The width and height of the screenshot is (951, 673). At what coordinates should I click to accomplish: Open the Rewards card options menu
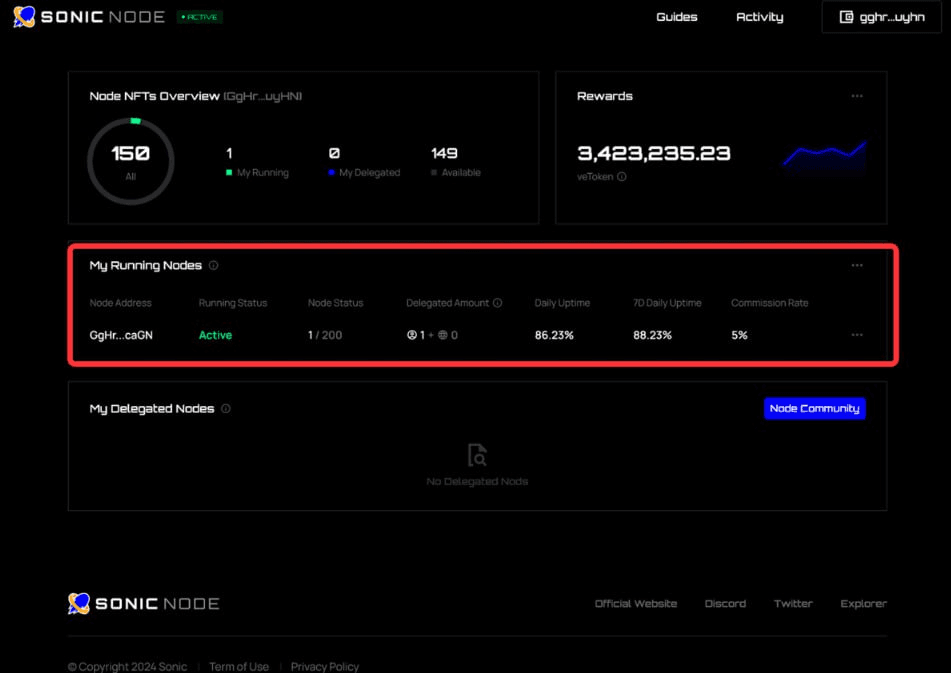(x=856, y=96)
